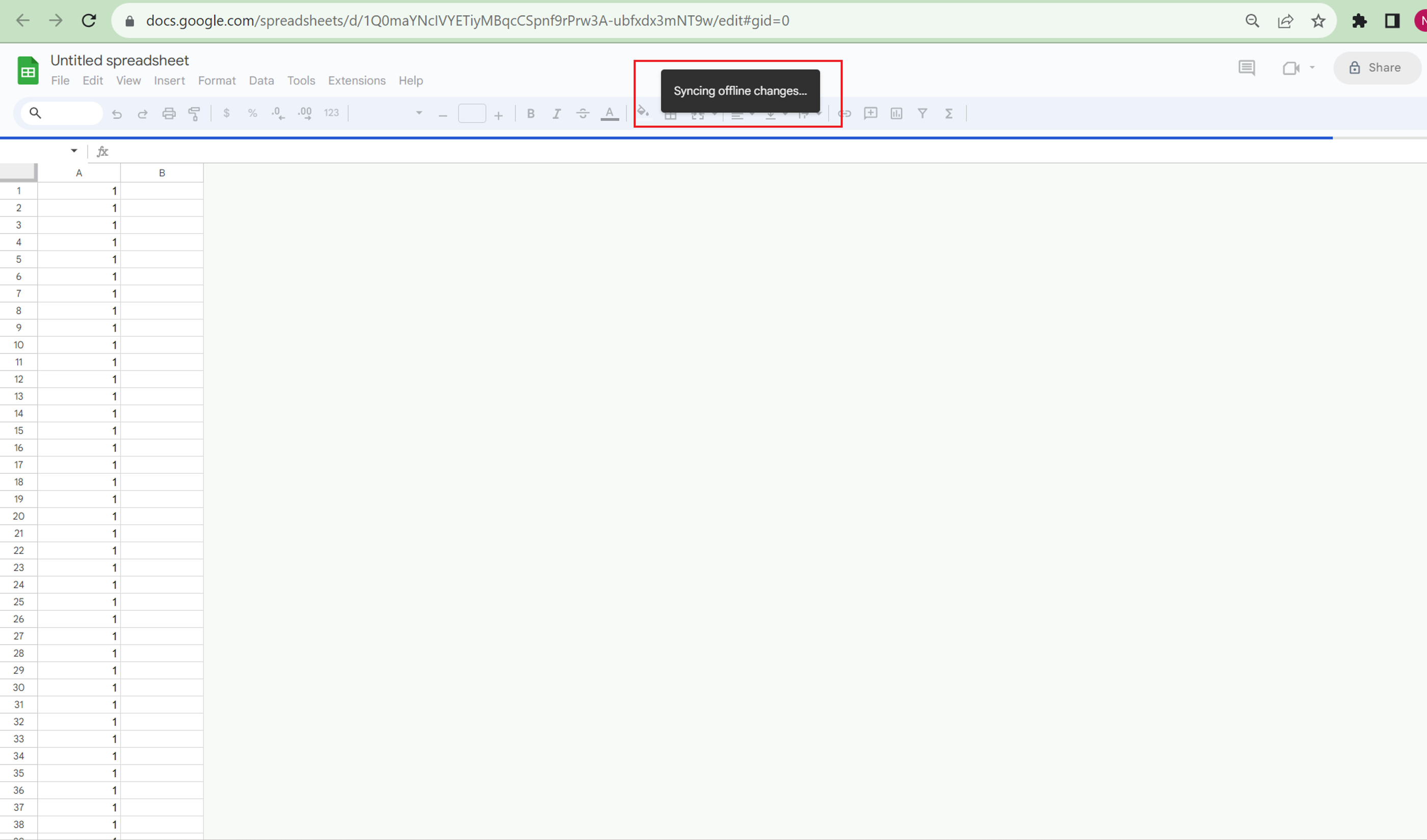
Task: Format as percent
Action: click(253, 113)
